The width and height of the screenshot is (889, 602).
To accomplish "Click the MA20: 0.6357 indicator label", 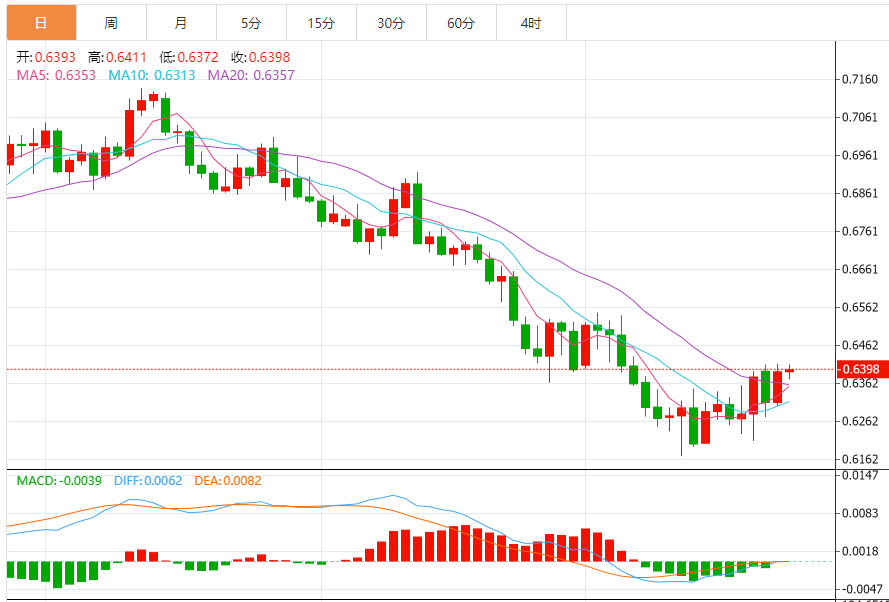I will [251, 75].
